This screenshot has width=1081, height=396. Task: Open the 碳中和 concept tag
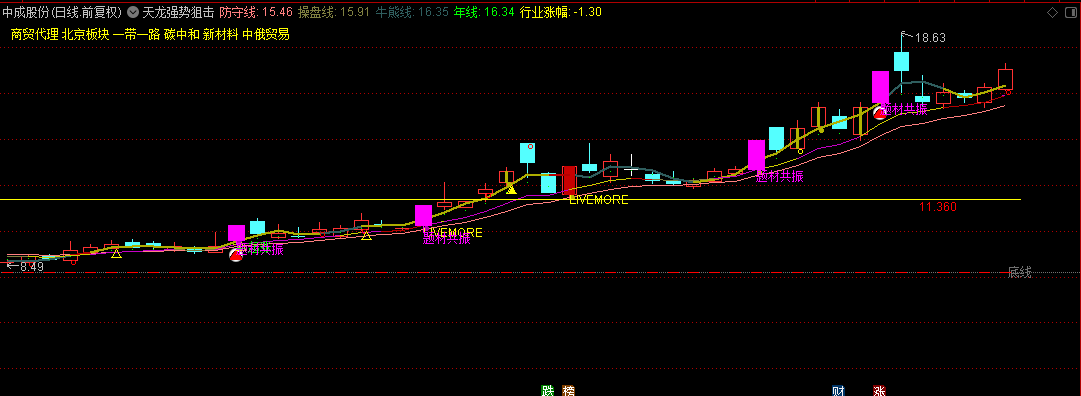click(x=181, y=34)
